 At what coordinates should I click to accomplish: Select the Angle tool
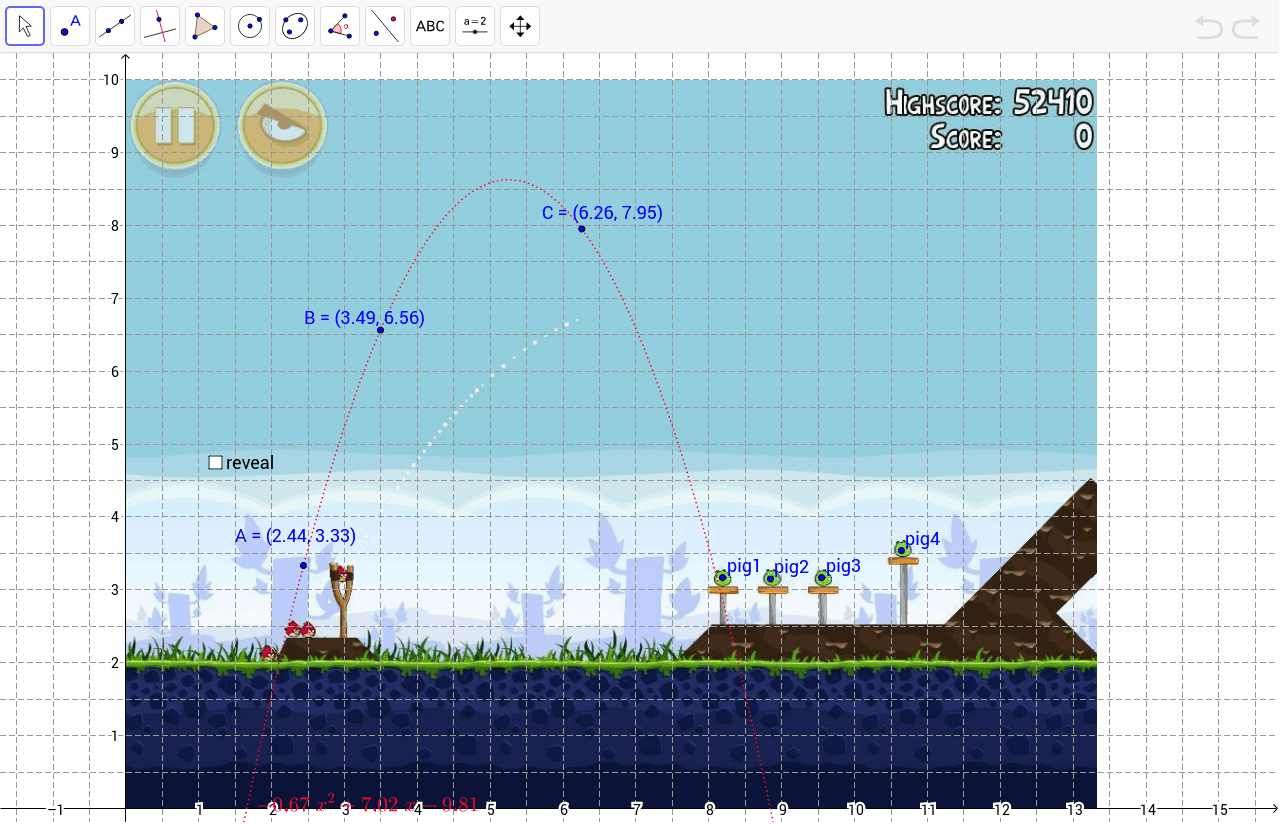click(x=340, y=26)
